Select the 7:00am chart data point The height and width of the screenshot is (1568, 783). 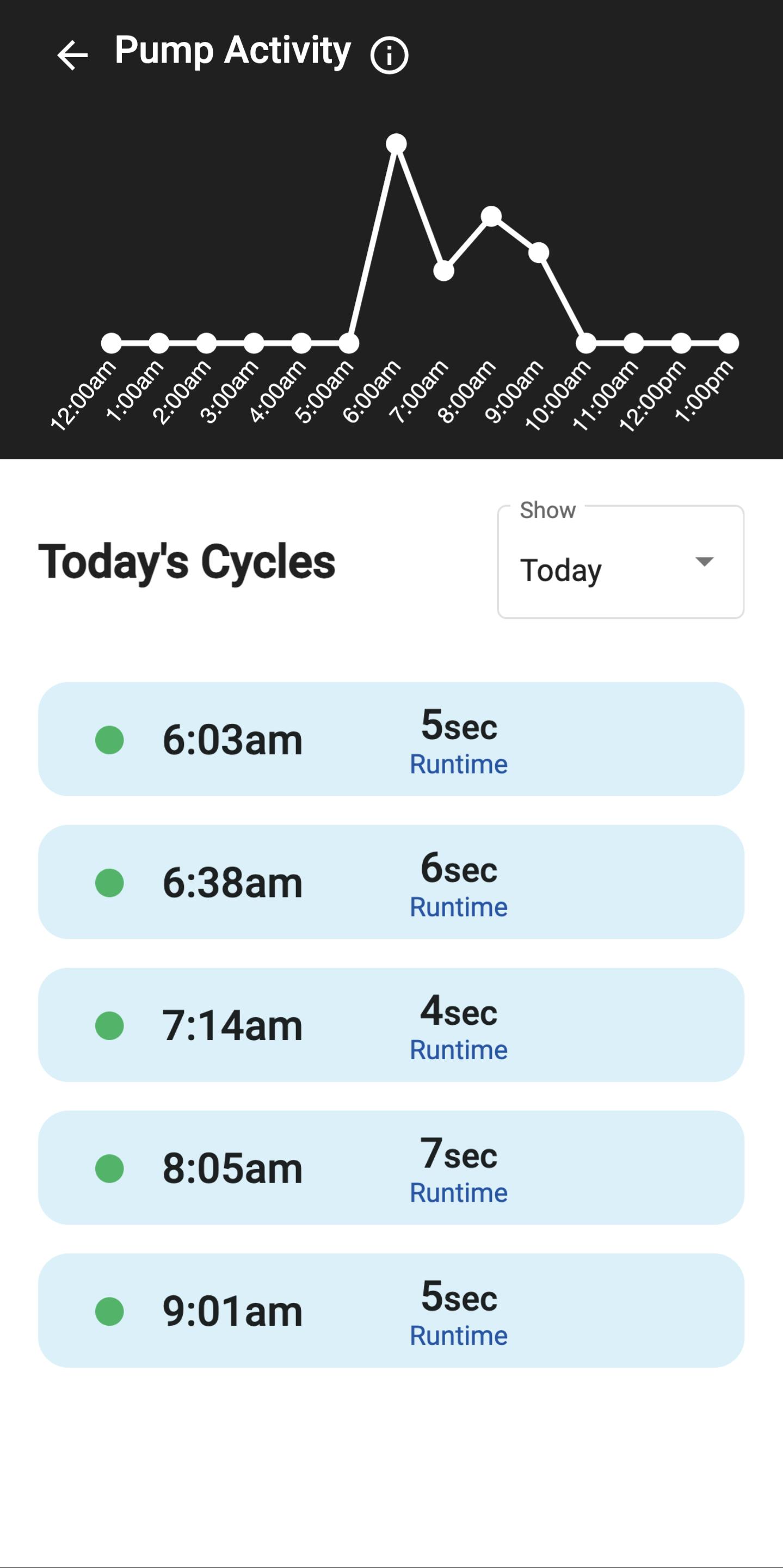(443, 271)
